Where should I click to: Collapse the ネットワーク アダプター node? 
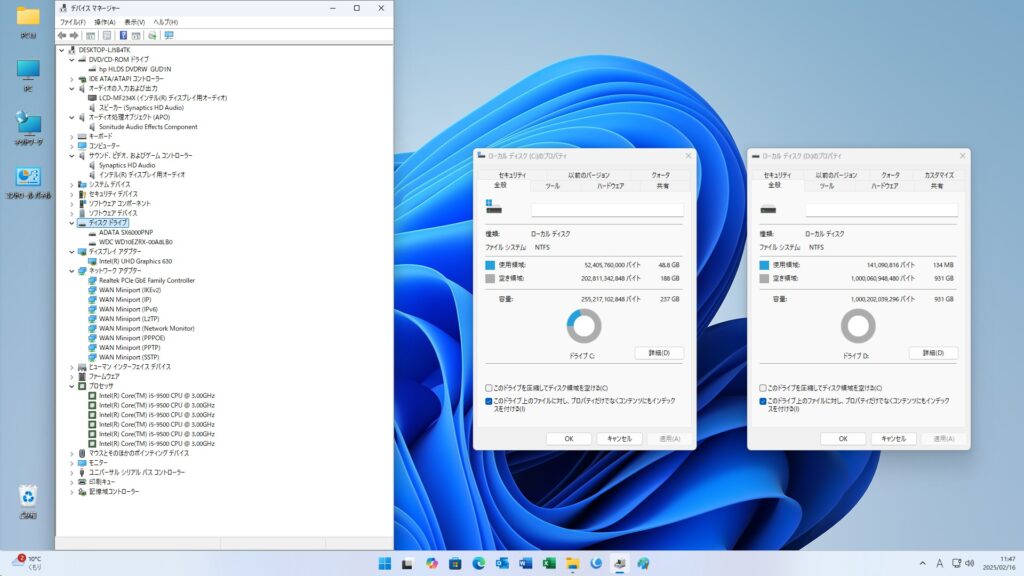[71, 271]
